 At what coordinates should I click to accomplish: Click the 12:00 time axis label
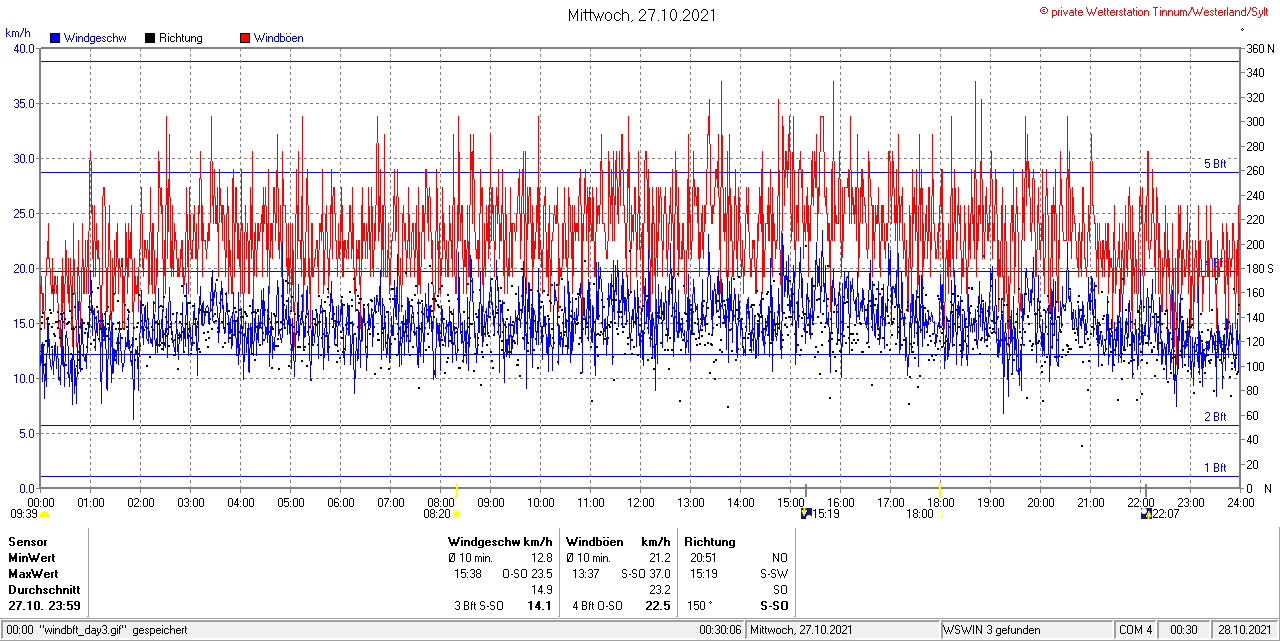[x=641, y=502]
